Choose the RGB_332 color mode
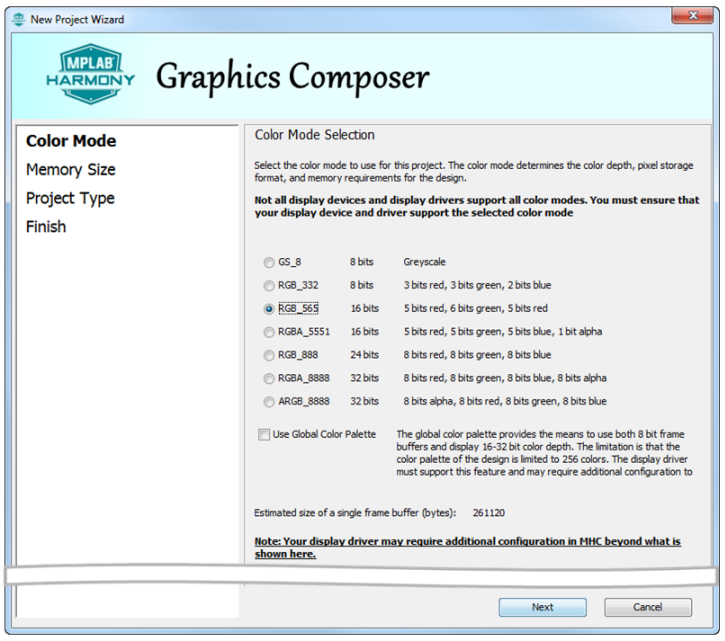This screenshot has height=641, width=725. click(269, 286)
